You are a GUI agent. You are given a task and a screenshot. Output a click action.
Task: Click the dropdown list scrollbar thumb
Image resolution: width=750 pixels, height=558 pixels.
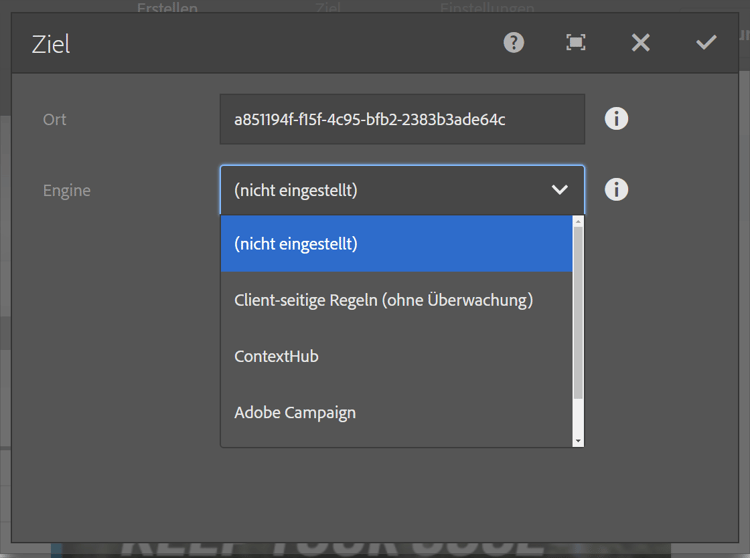point(578,313)
